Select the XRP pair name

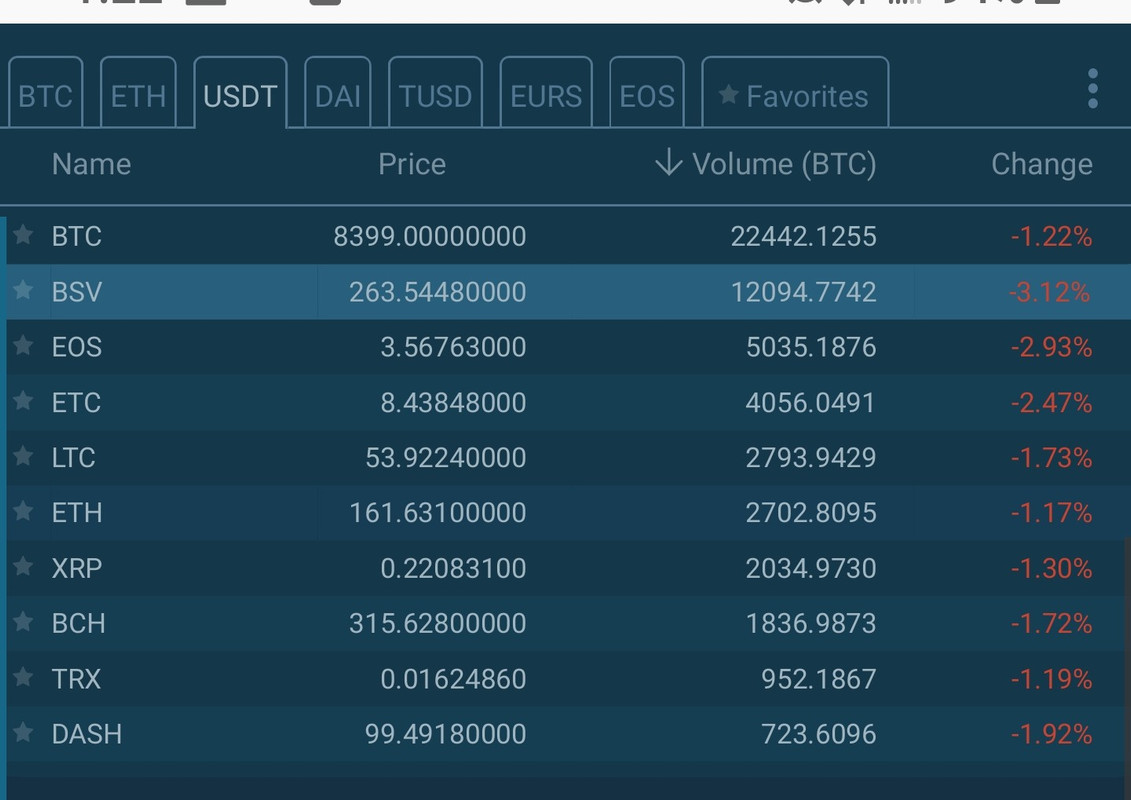(x=76, y=568)
